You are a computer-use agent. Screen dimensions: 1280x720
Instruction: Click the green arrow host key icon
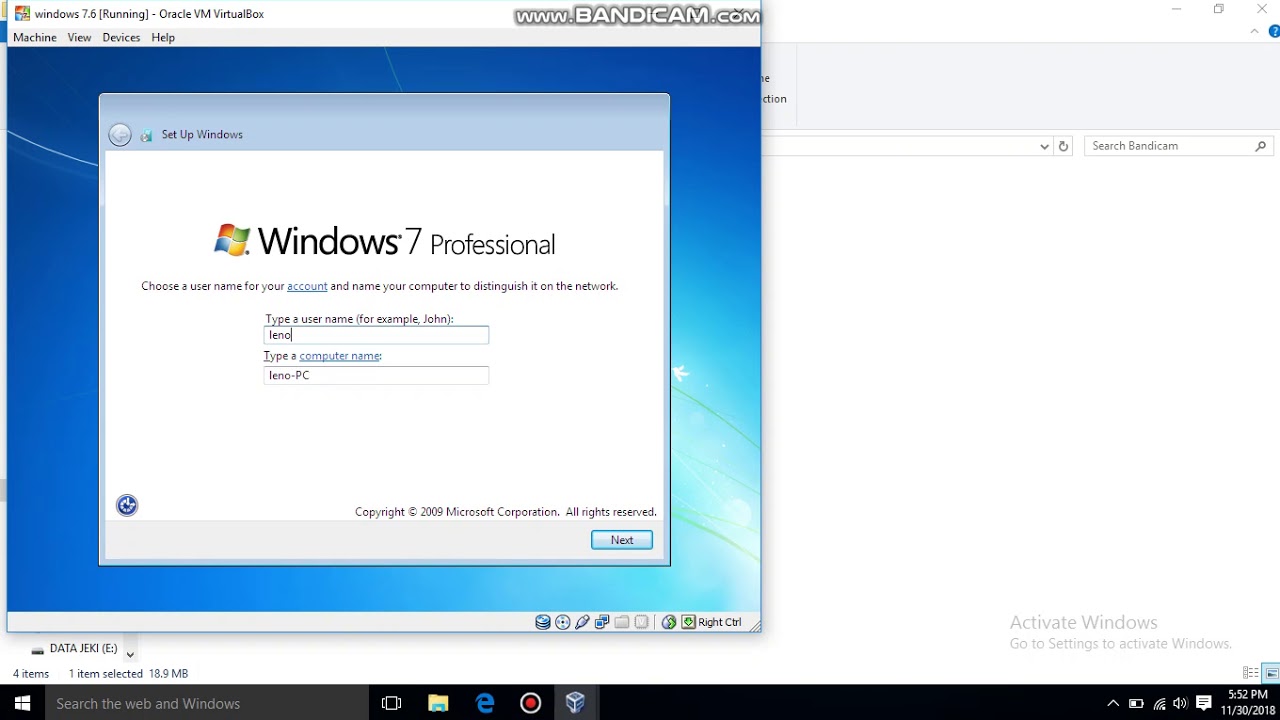coord(688,622)
